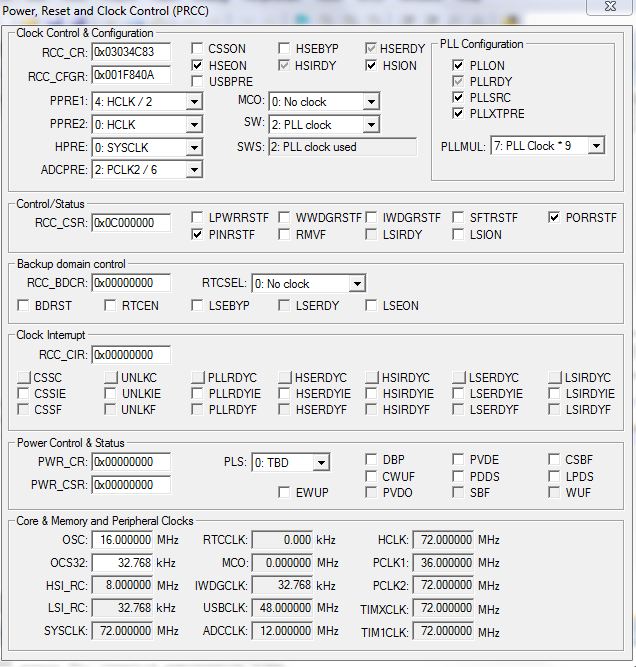This screenshot has width=636, height=667.
Task: Click the LSERDYC clear button
Action: [459, 377]
